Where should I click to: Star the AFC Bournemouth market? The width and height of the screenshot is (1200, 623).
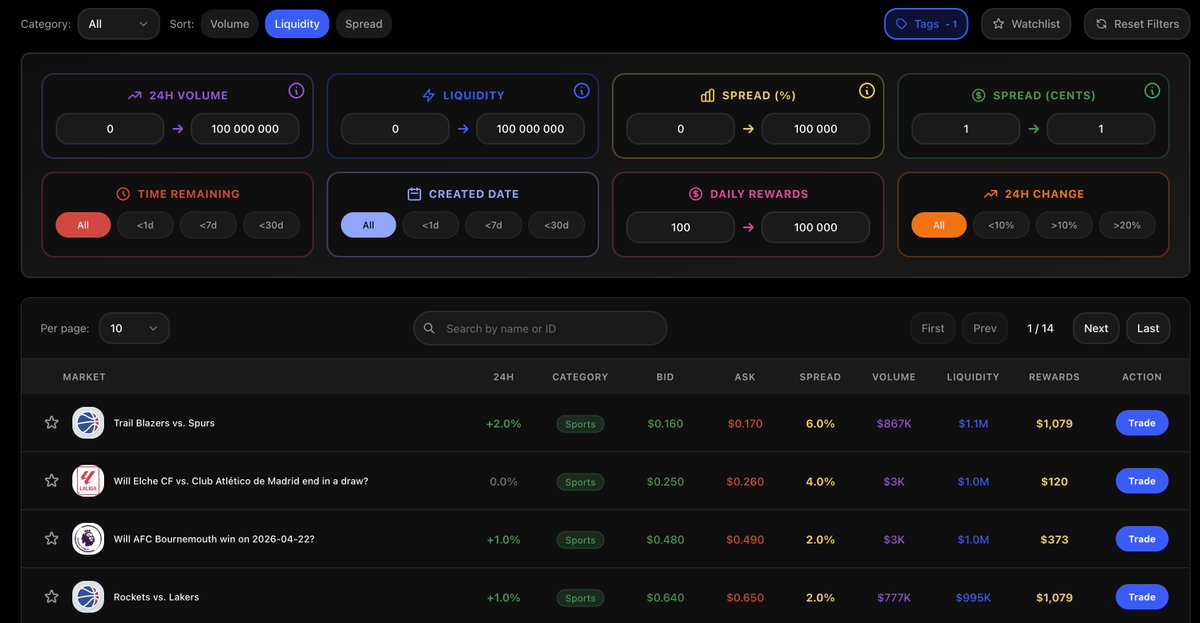[51, 539]
